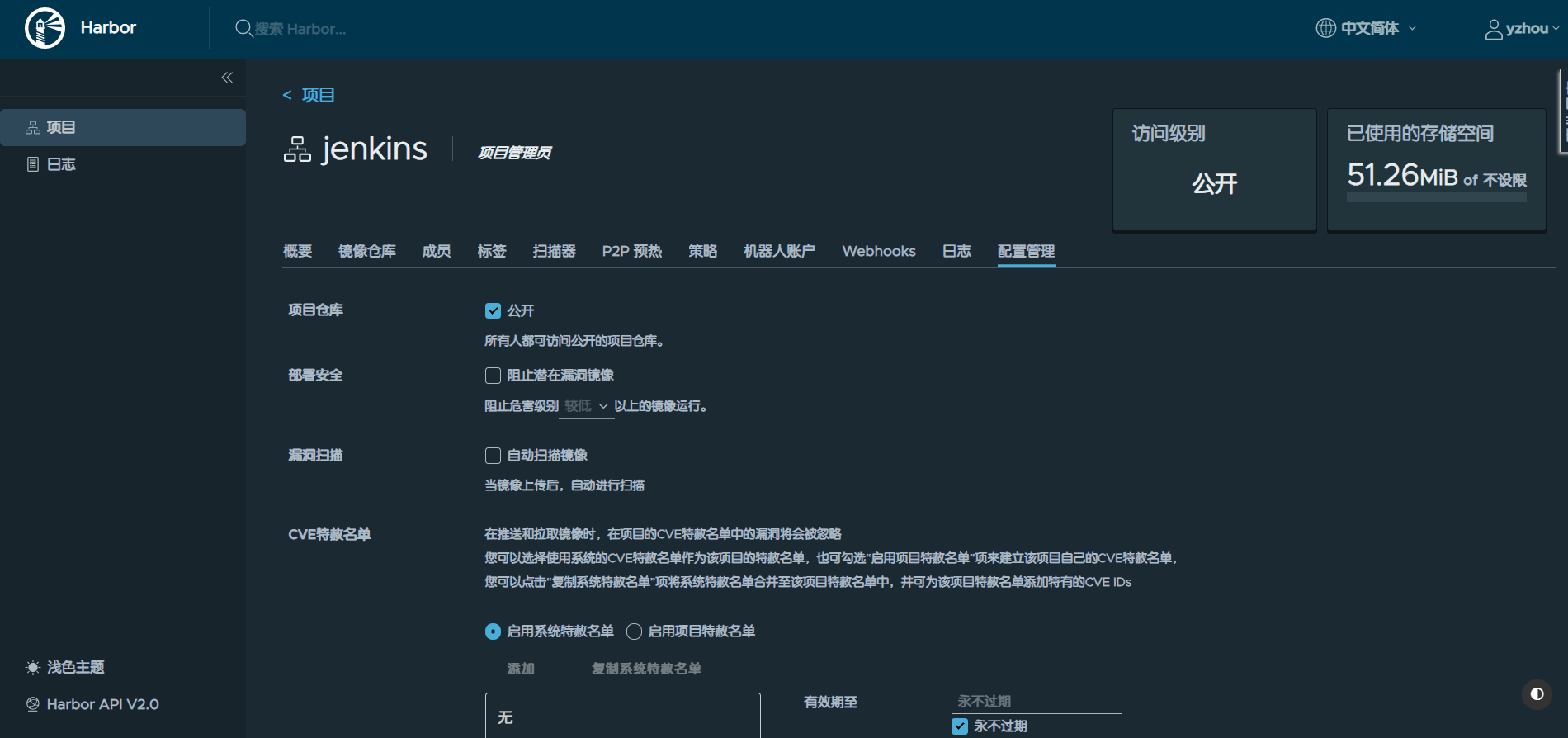
Task: Click the 部署安全 section label
Action: [315, 376]
